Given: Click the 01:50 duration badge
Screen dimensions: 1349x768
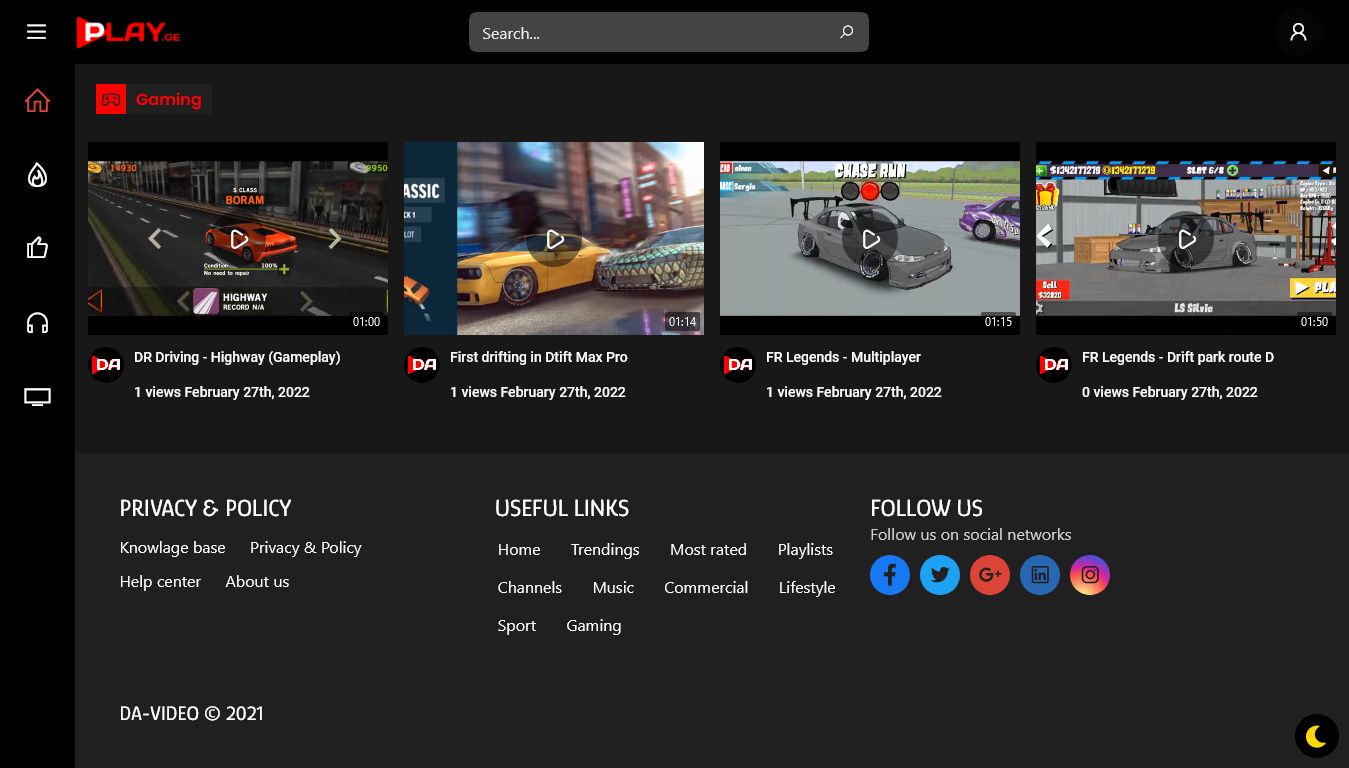Looking at the screenshot, I should pyautogui.click(x=1314, y=322).
